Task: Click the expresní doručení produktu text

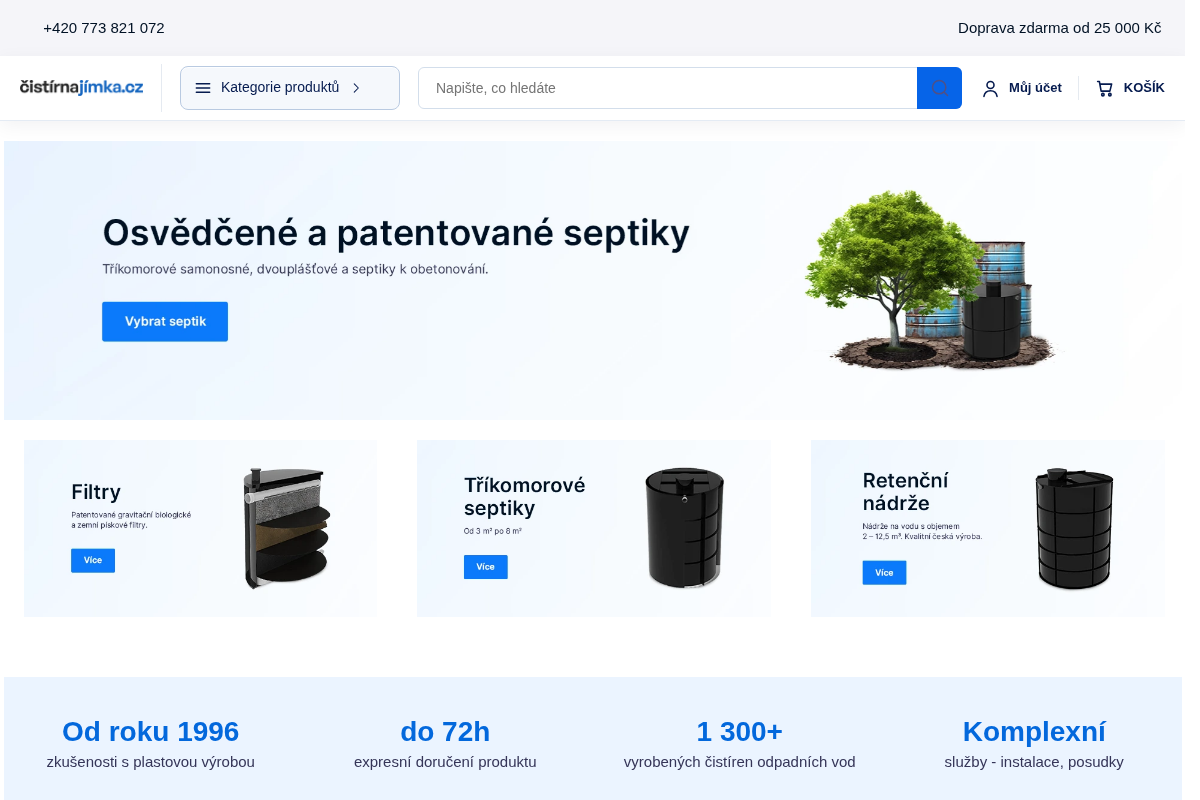Action: [x=445, y=762]
